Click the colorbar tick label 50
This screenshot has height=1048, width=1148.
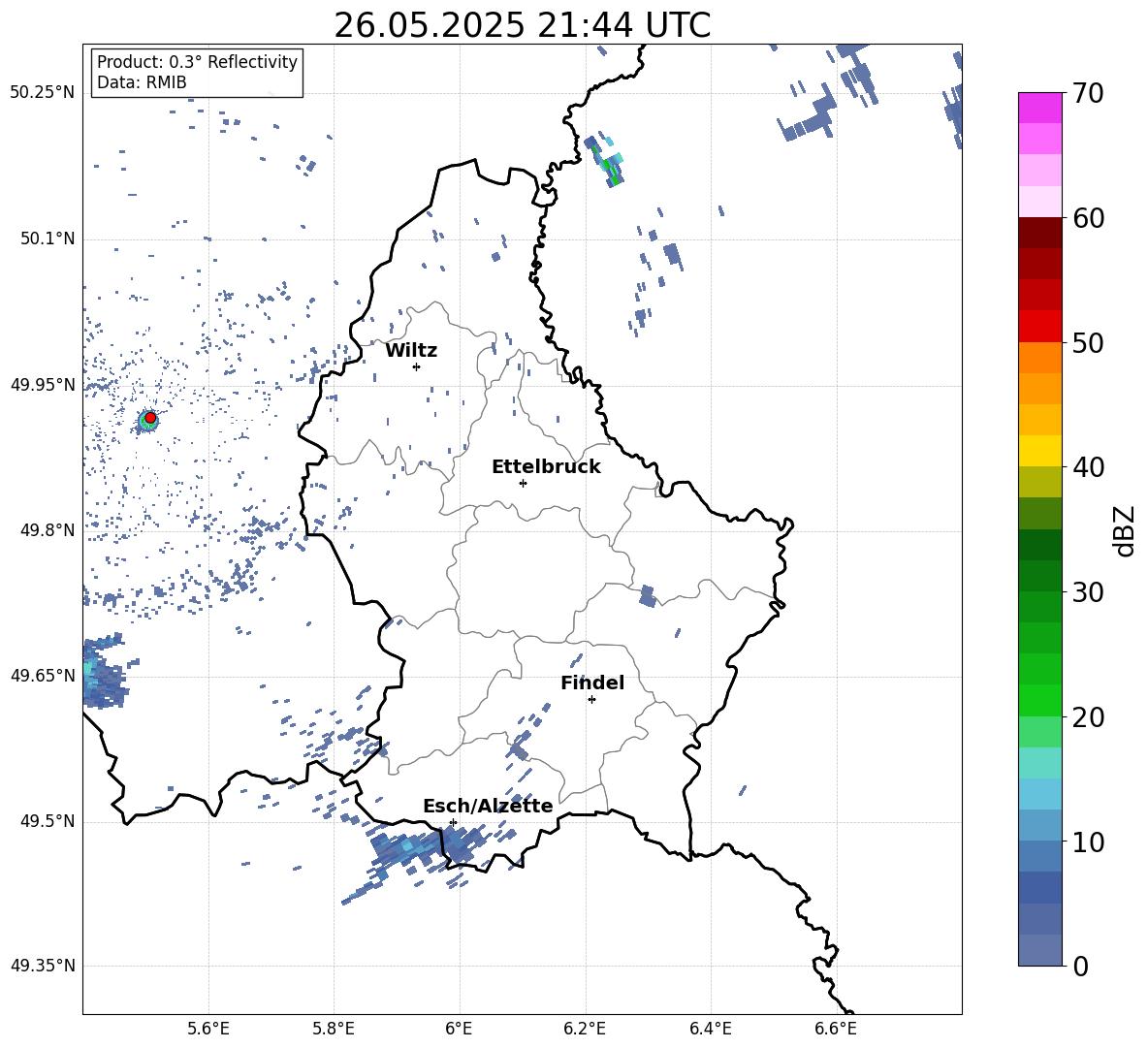(1088, 343)
